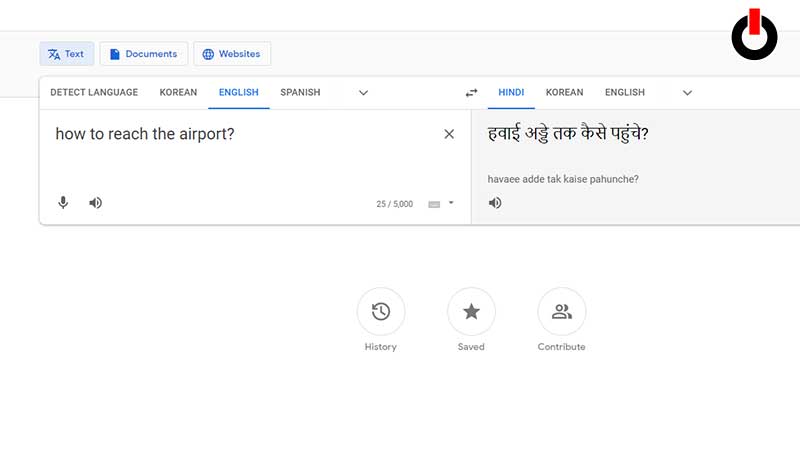This screenshot has height=450, width=800.
Task: Select English as target language
Action: [625, 92]
